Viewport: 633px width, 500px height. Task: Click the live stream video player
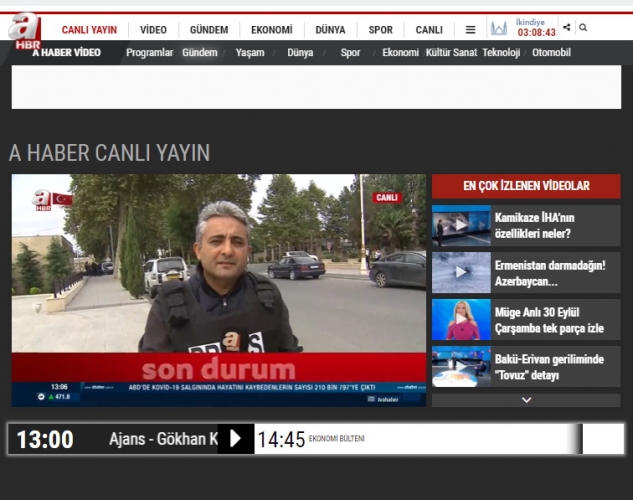tap(219, 290)
